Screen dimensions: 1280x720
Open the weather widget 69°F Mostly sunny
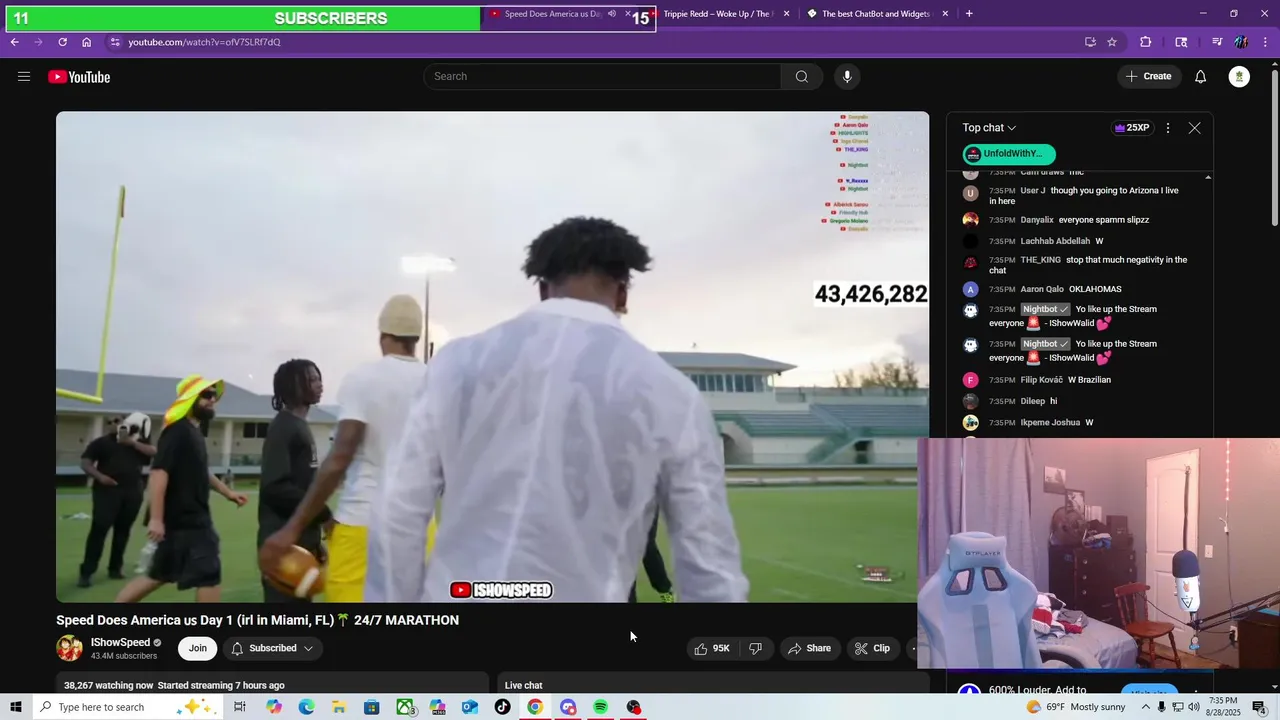point(1076,707)
